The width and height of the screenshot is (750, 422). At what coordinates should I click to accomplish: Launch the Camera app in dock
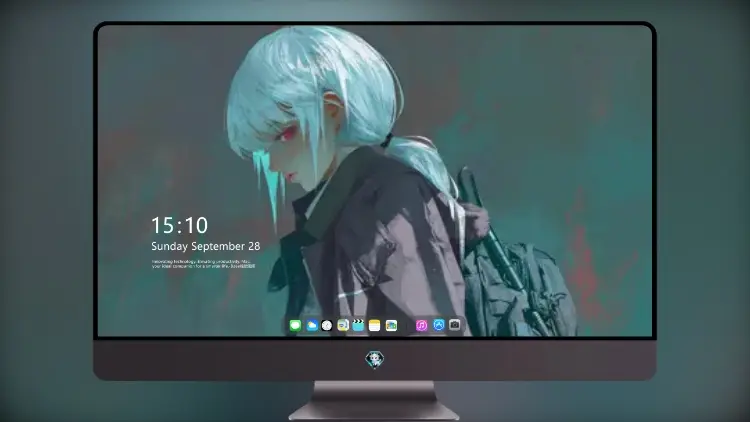tap(455, 325)
